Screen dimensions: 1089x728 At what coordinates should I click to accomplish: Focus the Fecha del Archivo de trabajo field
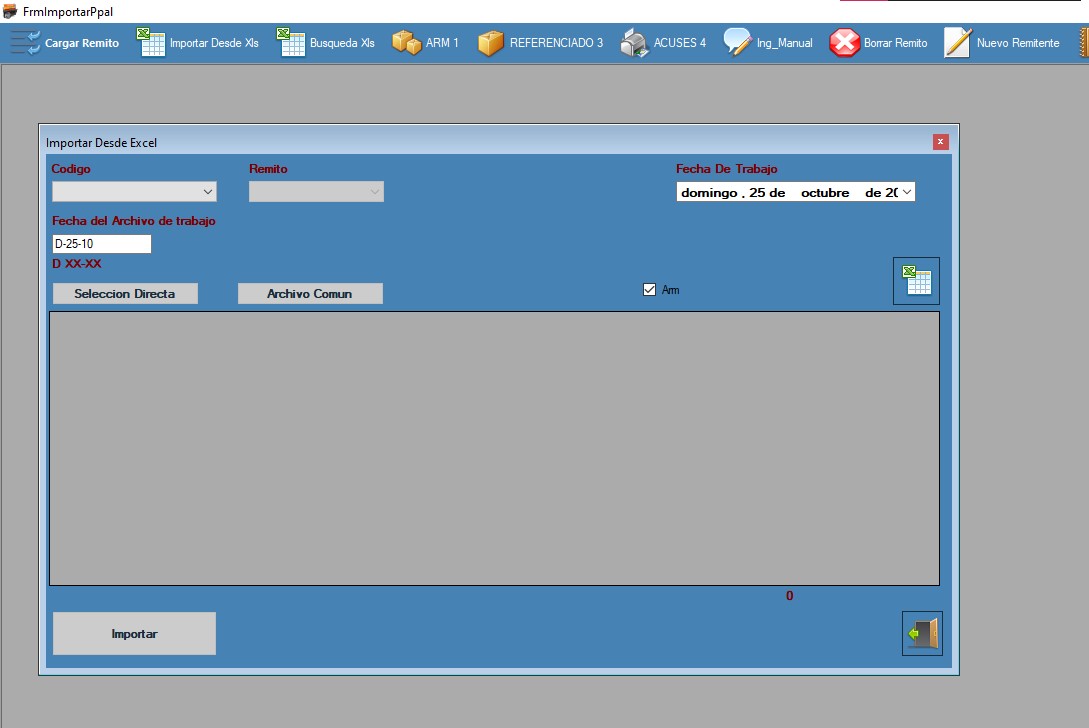101,244
